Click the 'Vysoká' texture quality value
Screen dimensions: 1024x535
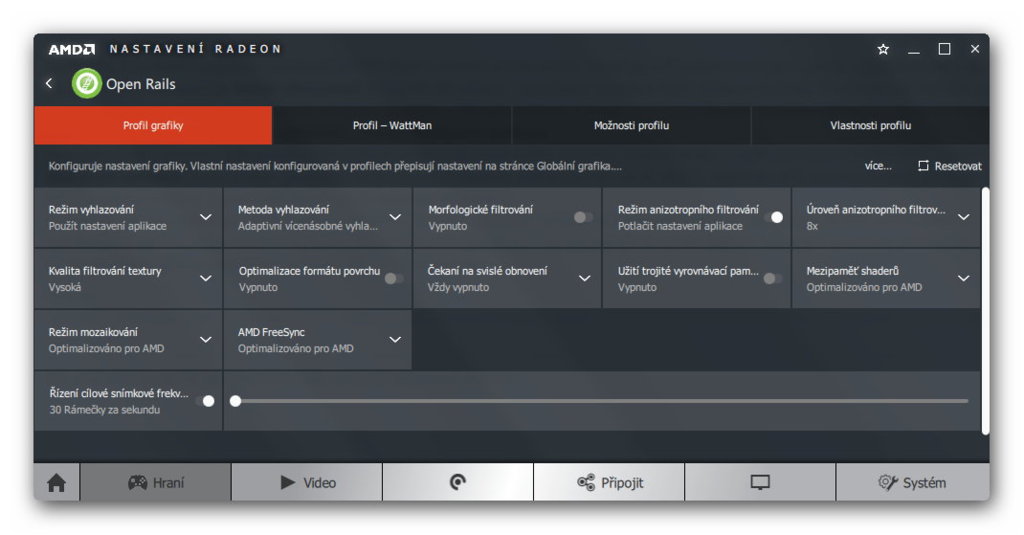click(x=65, y=287)
